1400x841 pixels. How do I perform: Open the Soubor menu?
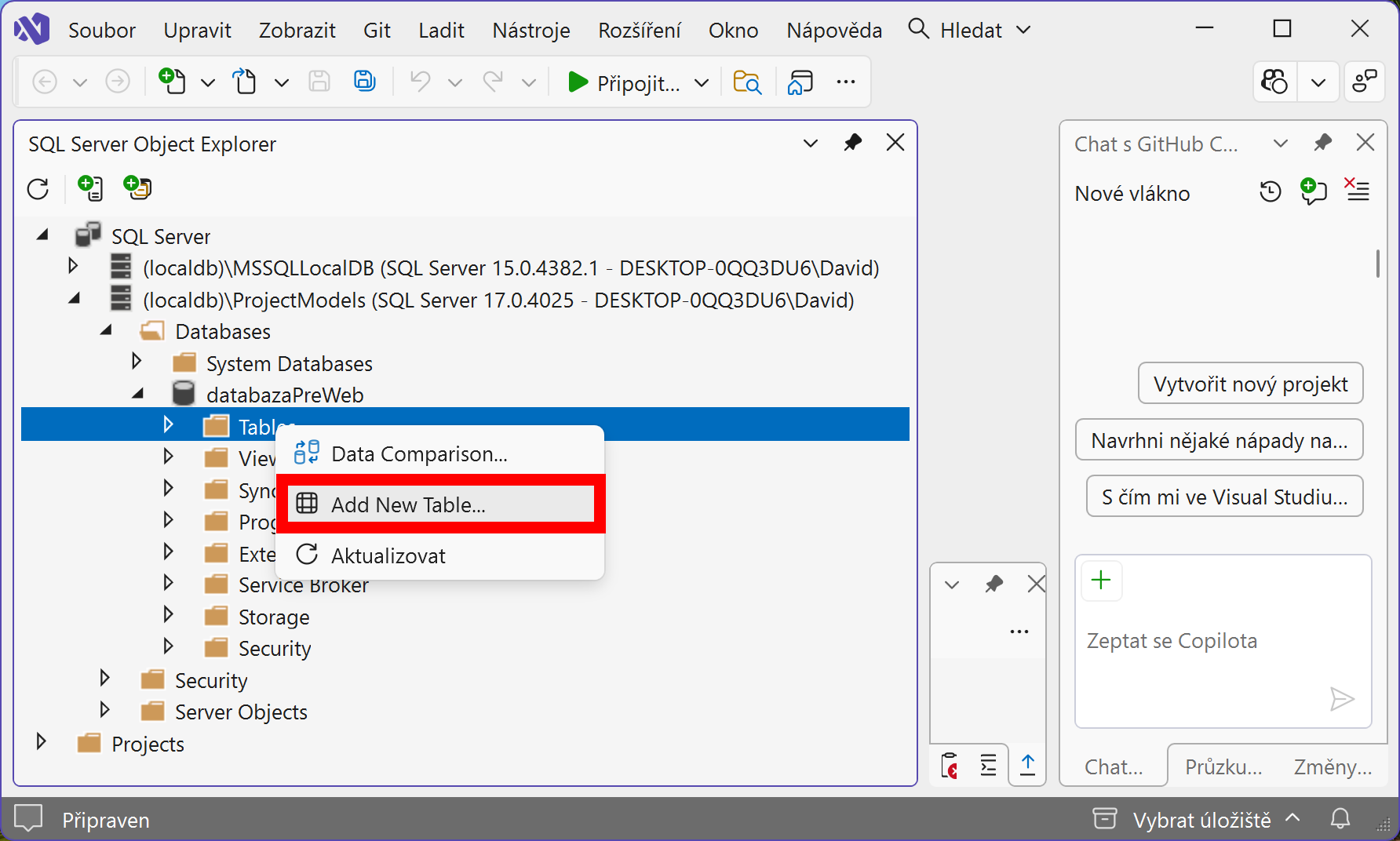click(x=102, y=30)
